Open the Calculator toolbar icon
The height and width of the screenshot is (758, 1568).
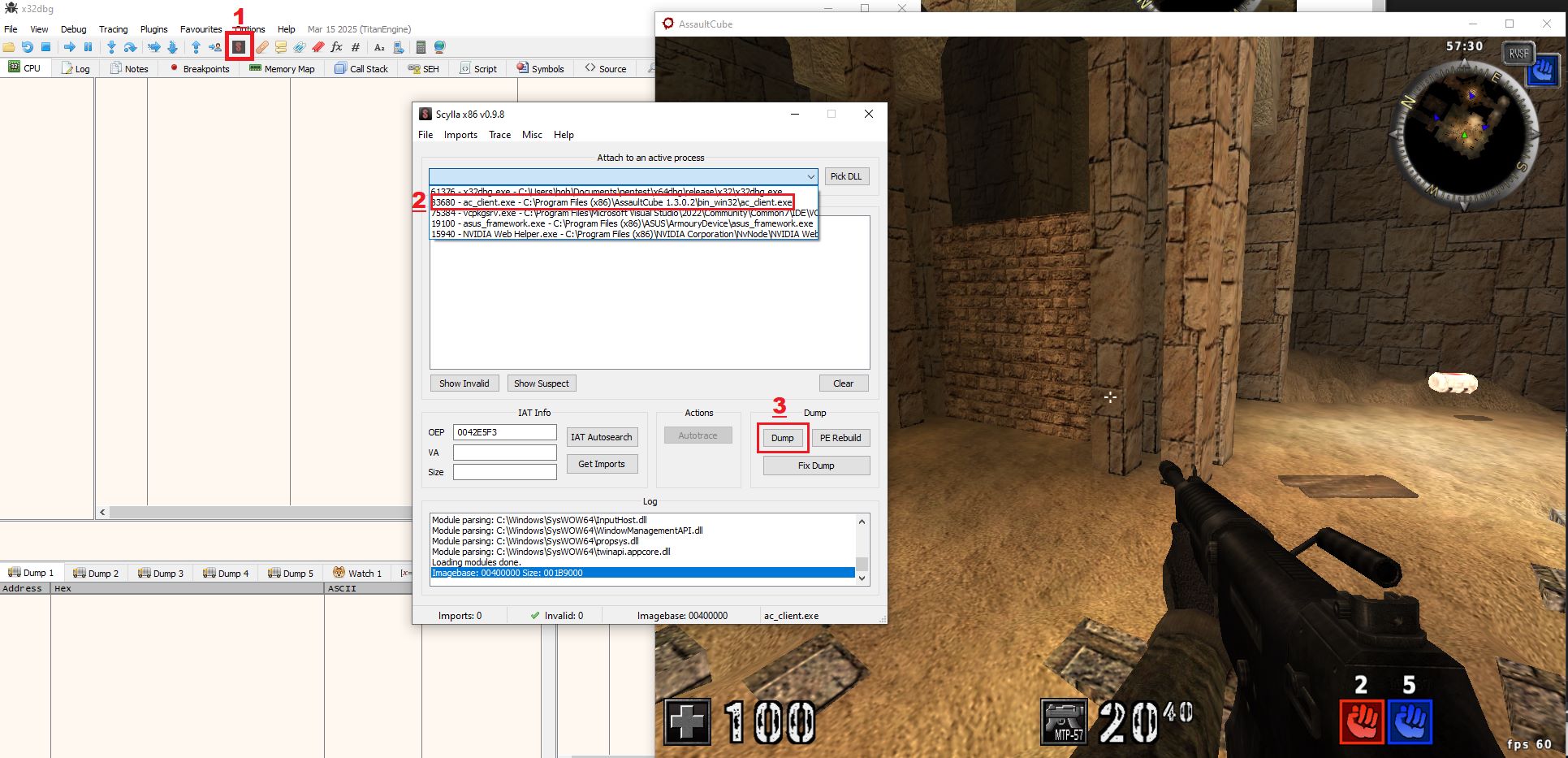421,47
